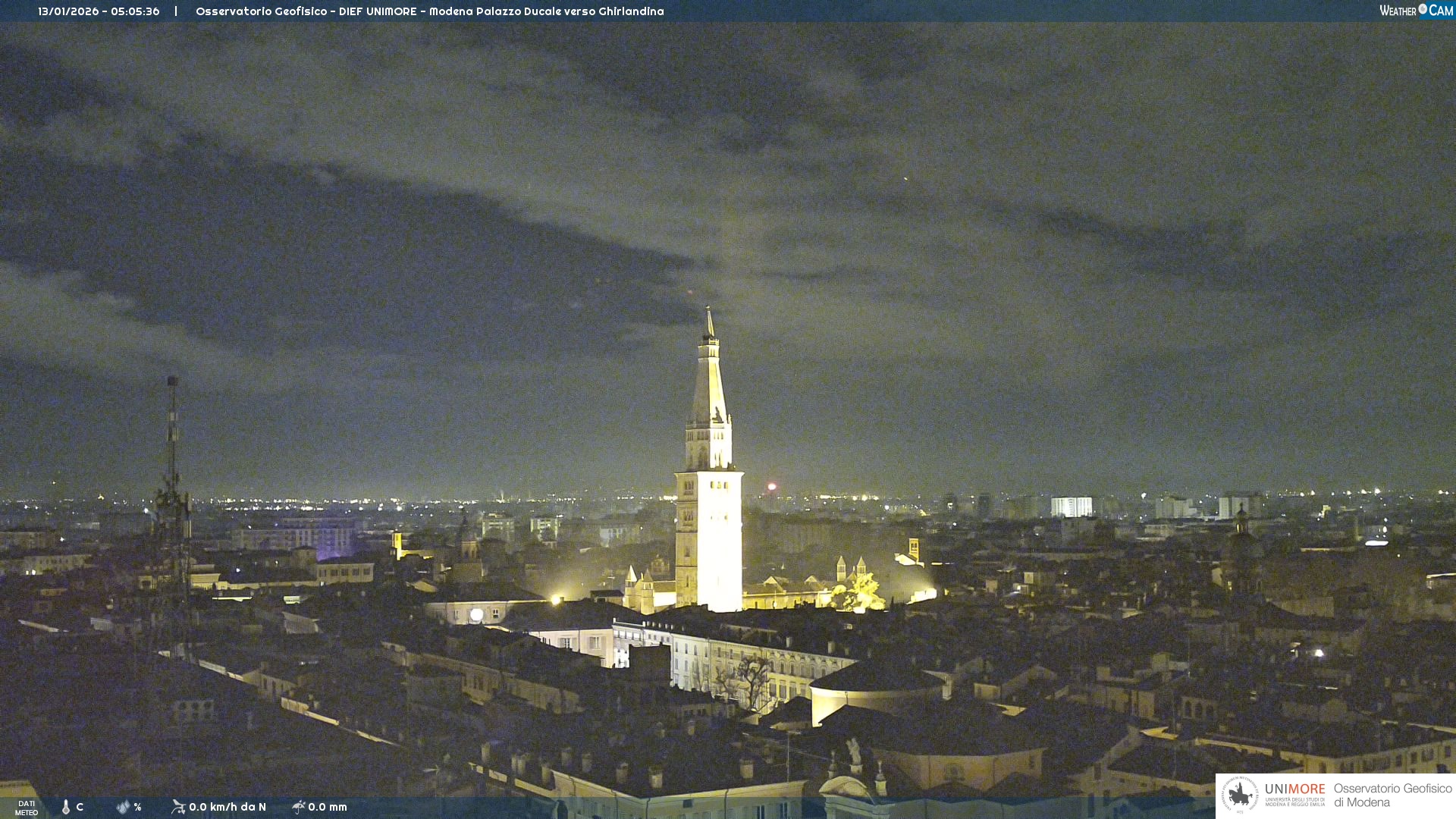Click the DATI METEO label
This screenshot has height=819, width=1456.
point(27,808)
